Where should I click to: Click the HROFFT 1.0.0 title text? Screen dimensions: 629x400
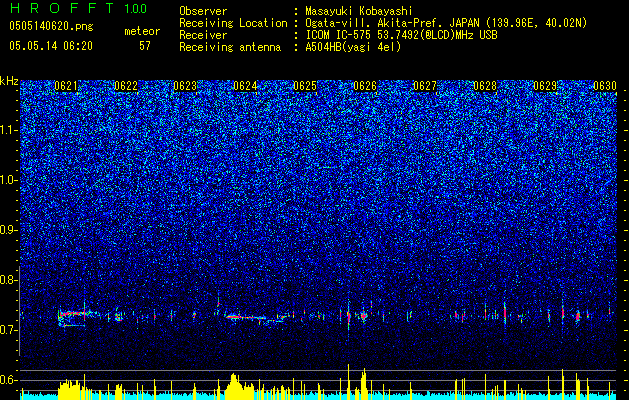pyautogui.click(x=78, y=8)
